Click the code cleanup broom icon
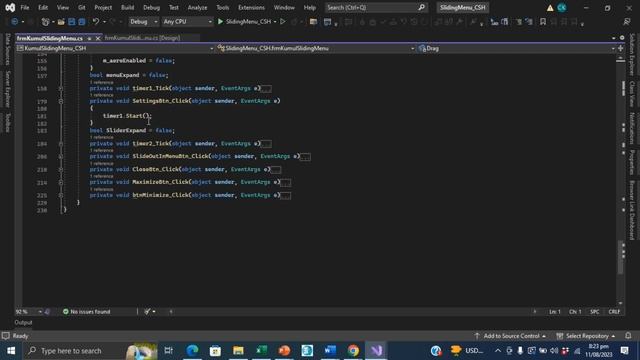 (x=147, y=311)
